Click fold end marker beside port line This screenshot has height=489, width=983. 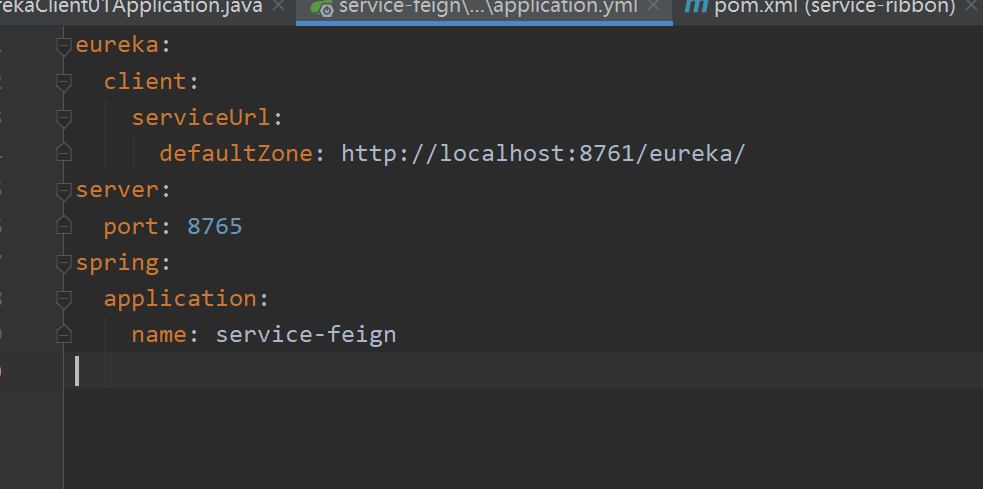point(65,226)
